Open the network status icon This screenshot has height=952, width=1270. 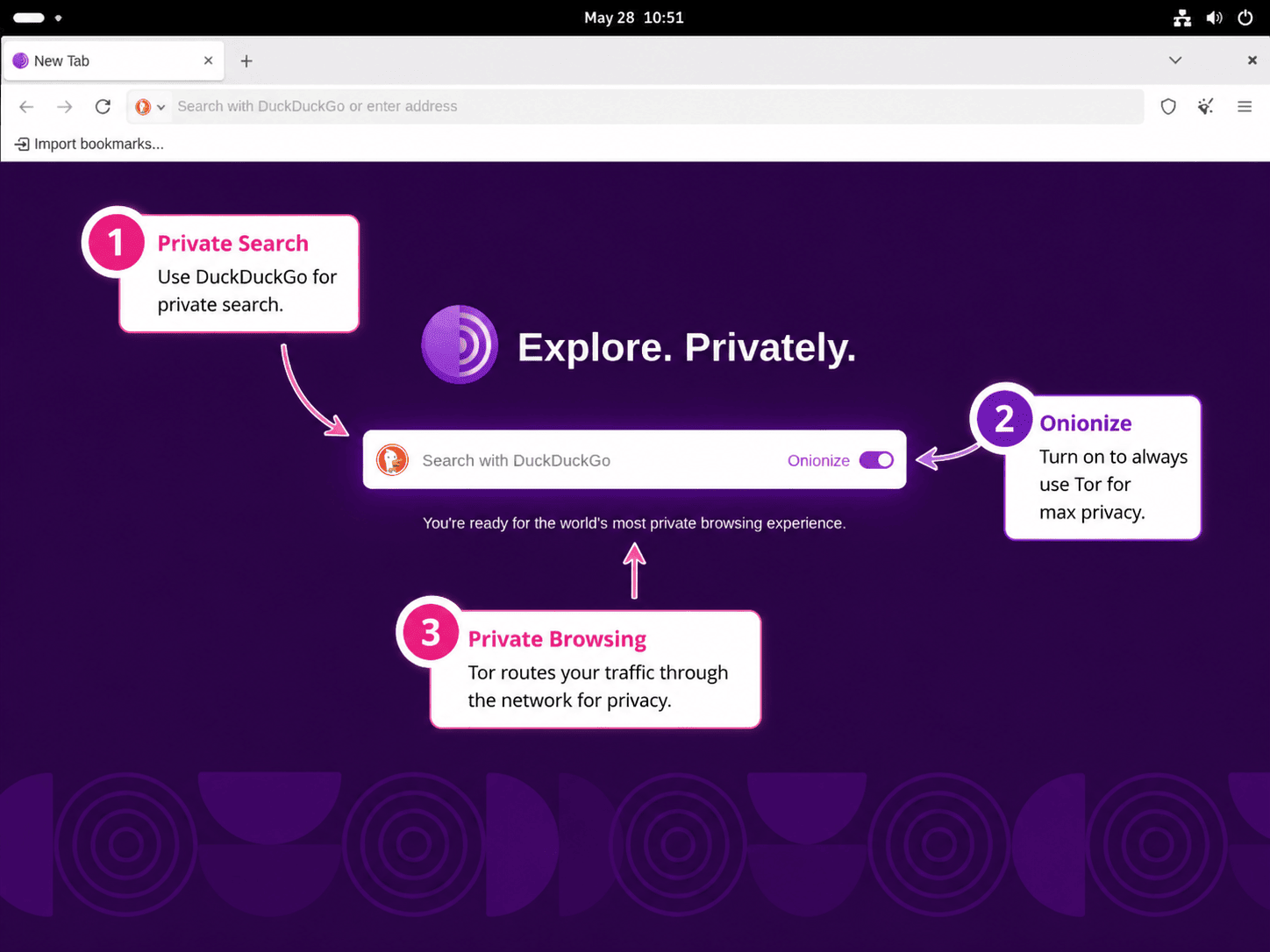coord(1182,18)
